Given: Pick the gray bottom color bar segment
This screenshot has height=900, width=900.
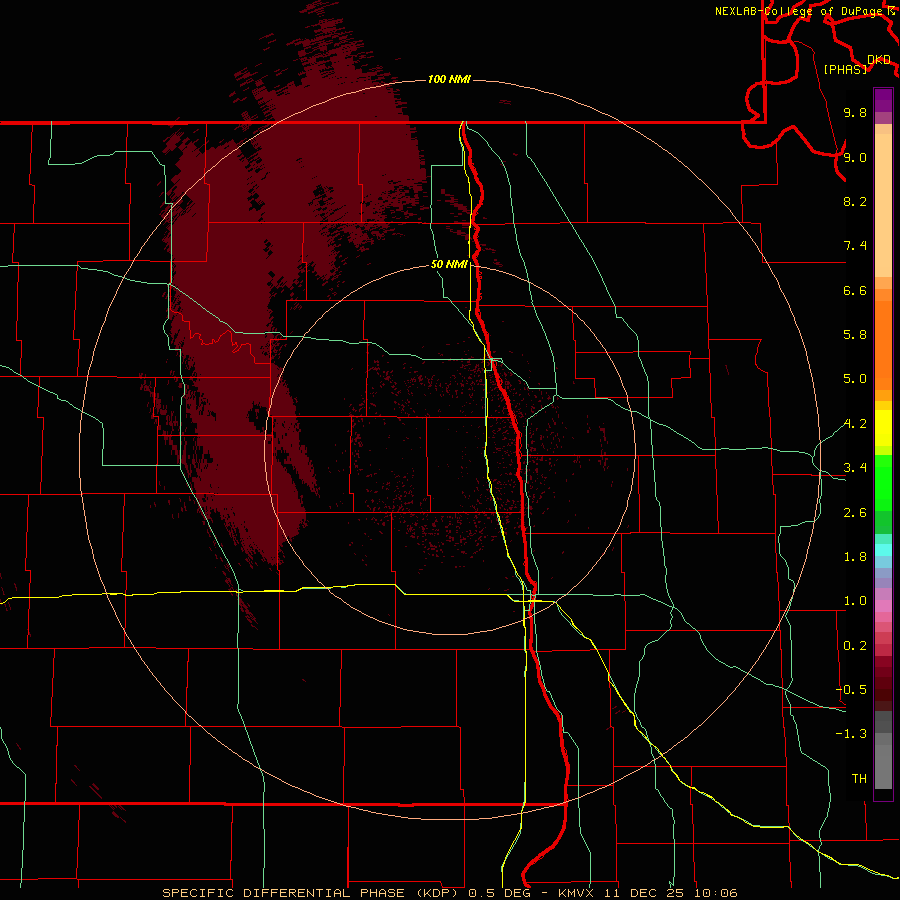Looking at the screenshot, I should (x=883, y=766).
